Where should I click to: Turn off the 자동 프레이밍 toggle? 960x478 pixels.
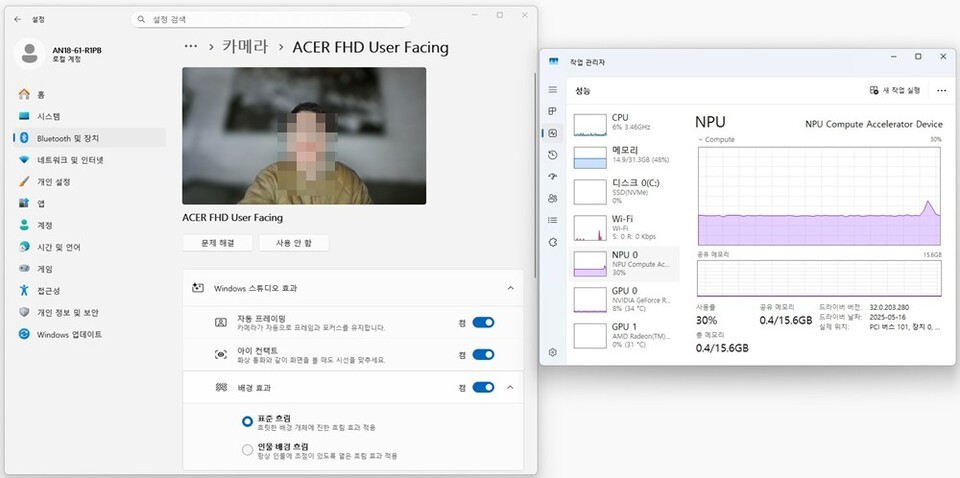(x=483, y=323)
